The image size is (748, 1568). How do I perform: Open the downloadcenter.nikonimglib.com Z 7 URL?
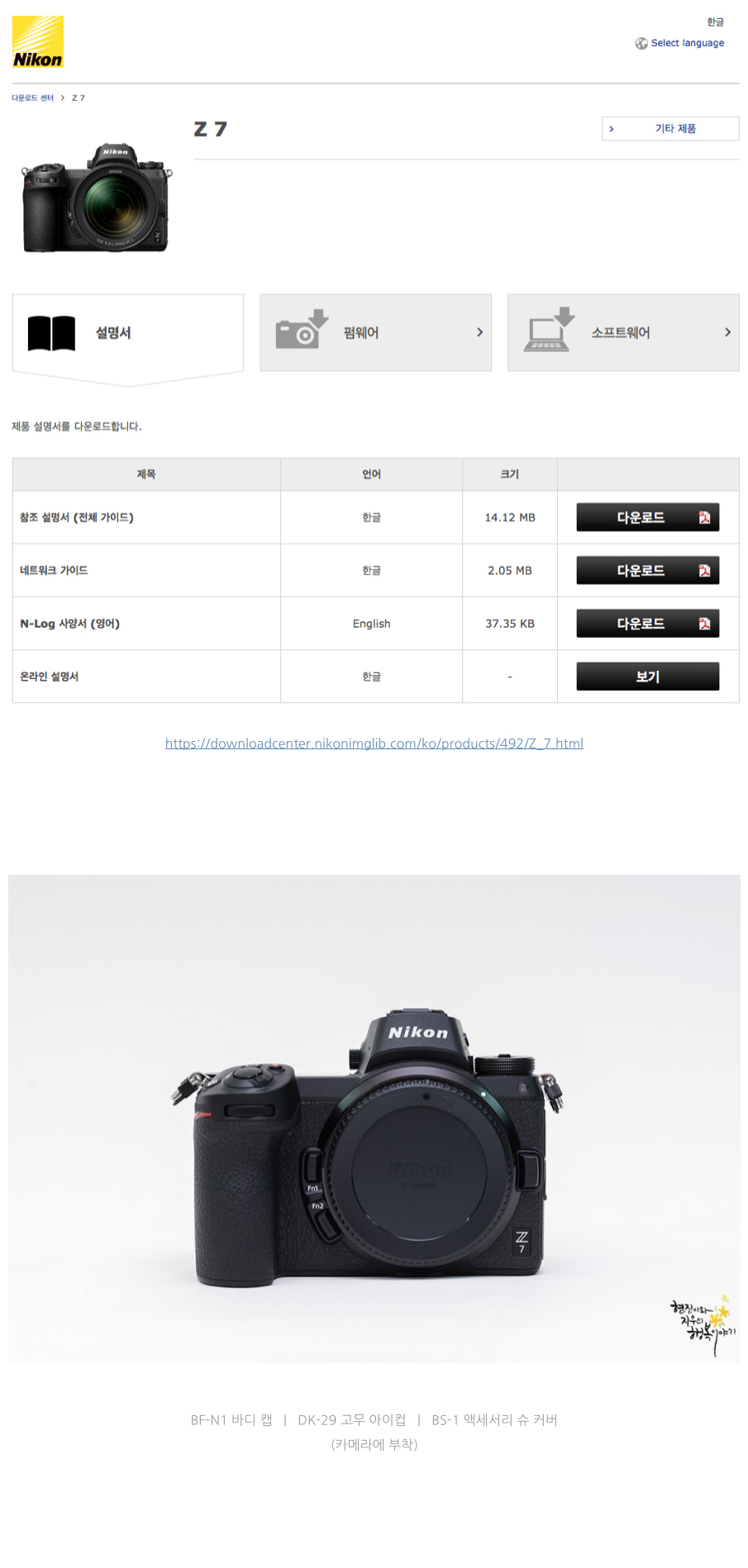[374, 744]
